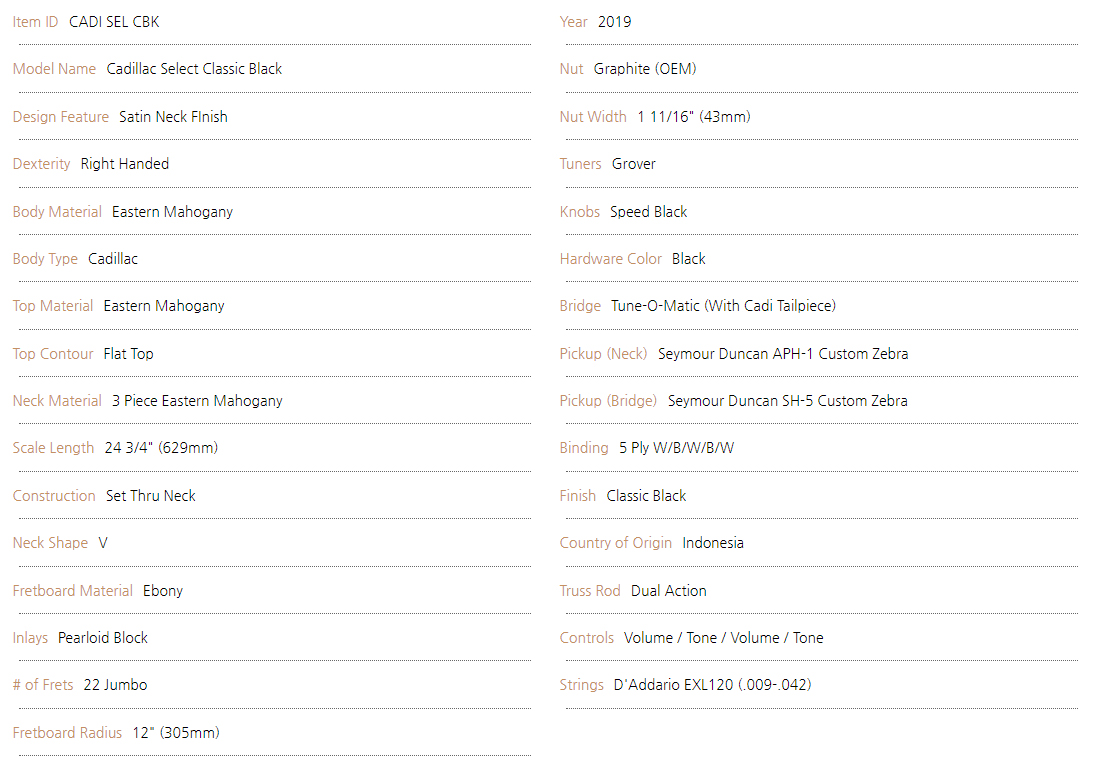Select the Set Thru Neck construction value
1106x777 pixels.
pos(150,496)
